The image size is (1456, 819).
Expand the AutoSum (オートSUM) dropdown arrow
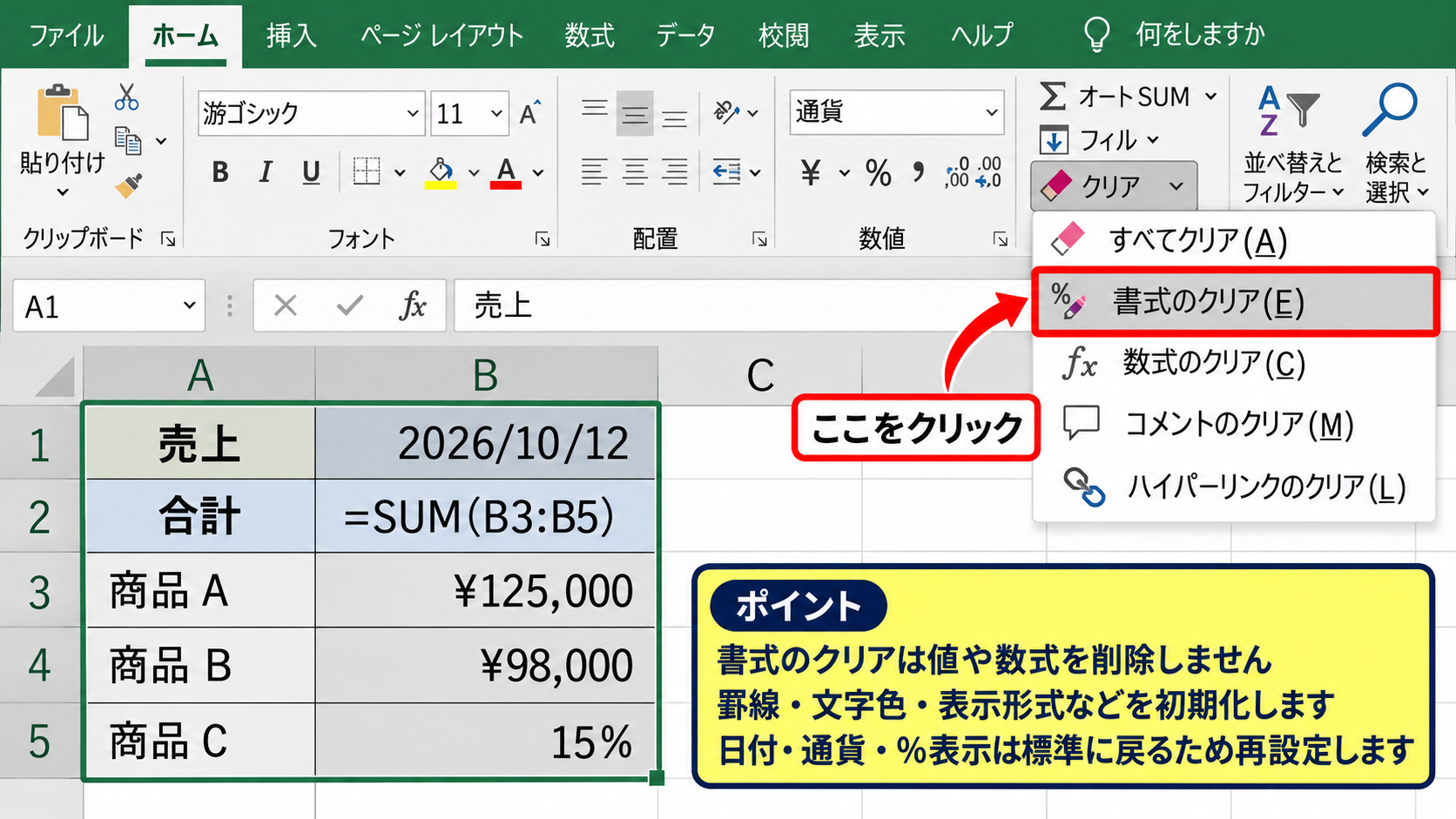pyautogui.click(x=1210, y=97)
